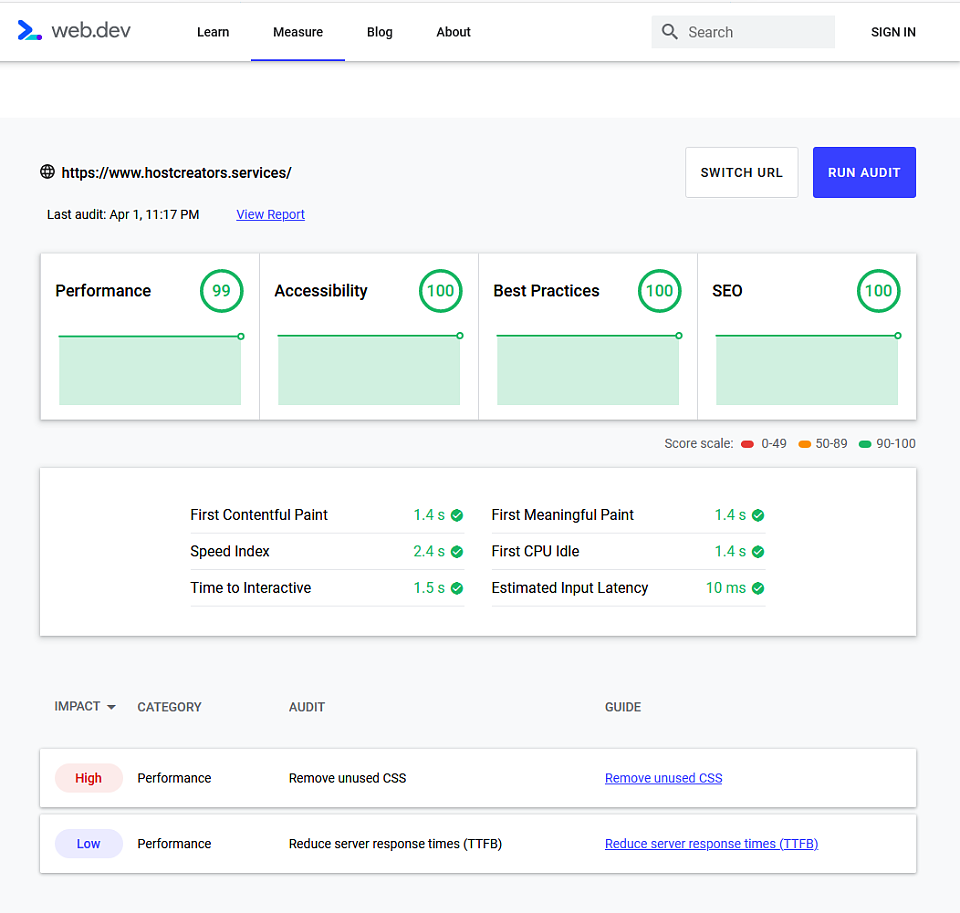The image size is (960, 913).
Task: Click the Speed Index value 2.4 s
Action: tap(429, 551)
